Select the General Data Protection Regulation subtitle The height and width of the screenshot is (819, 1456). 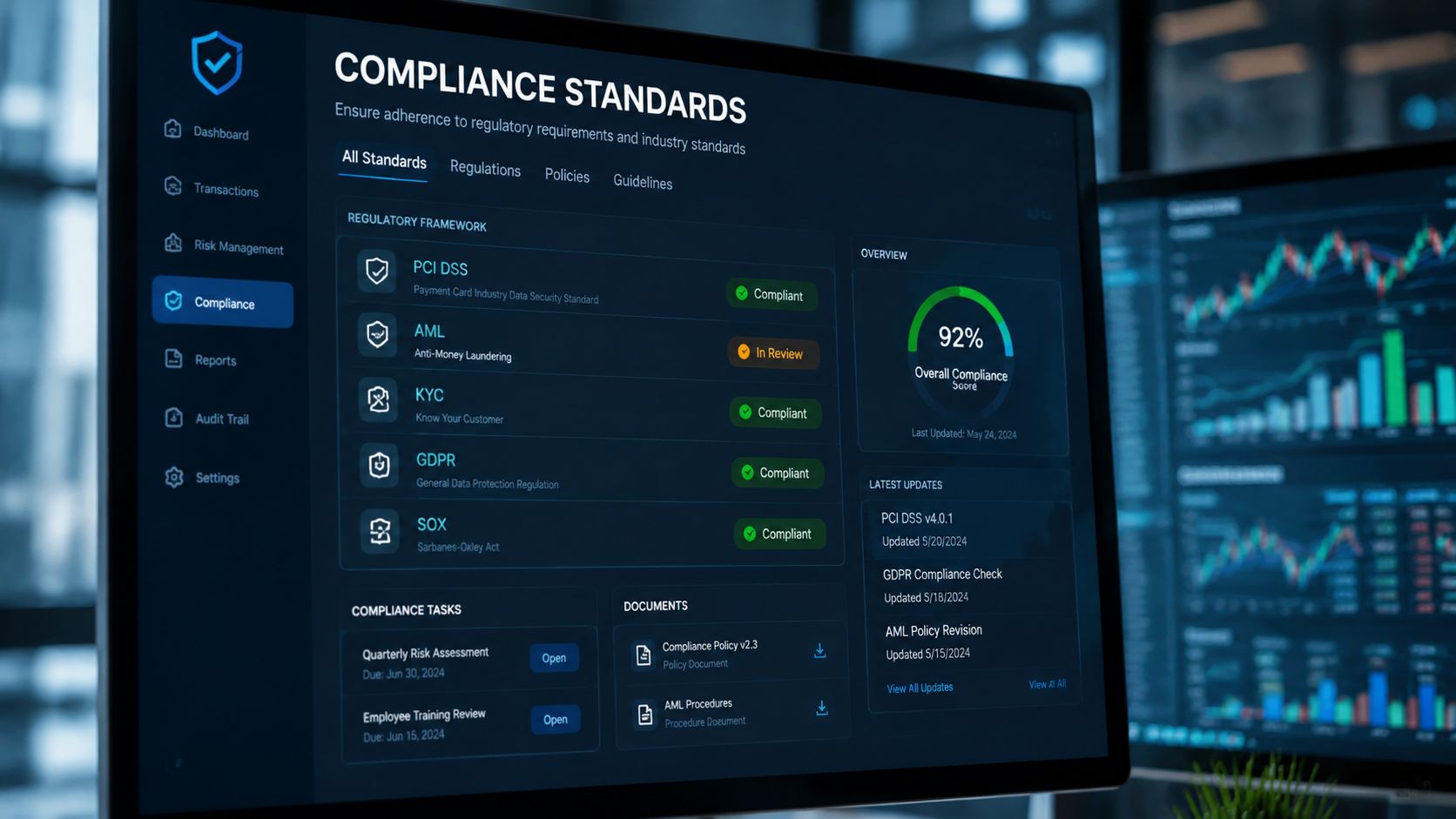(x=487, y=483)
